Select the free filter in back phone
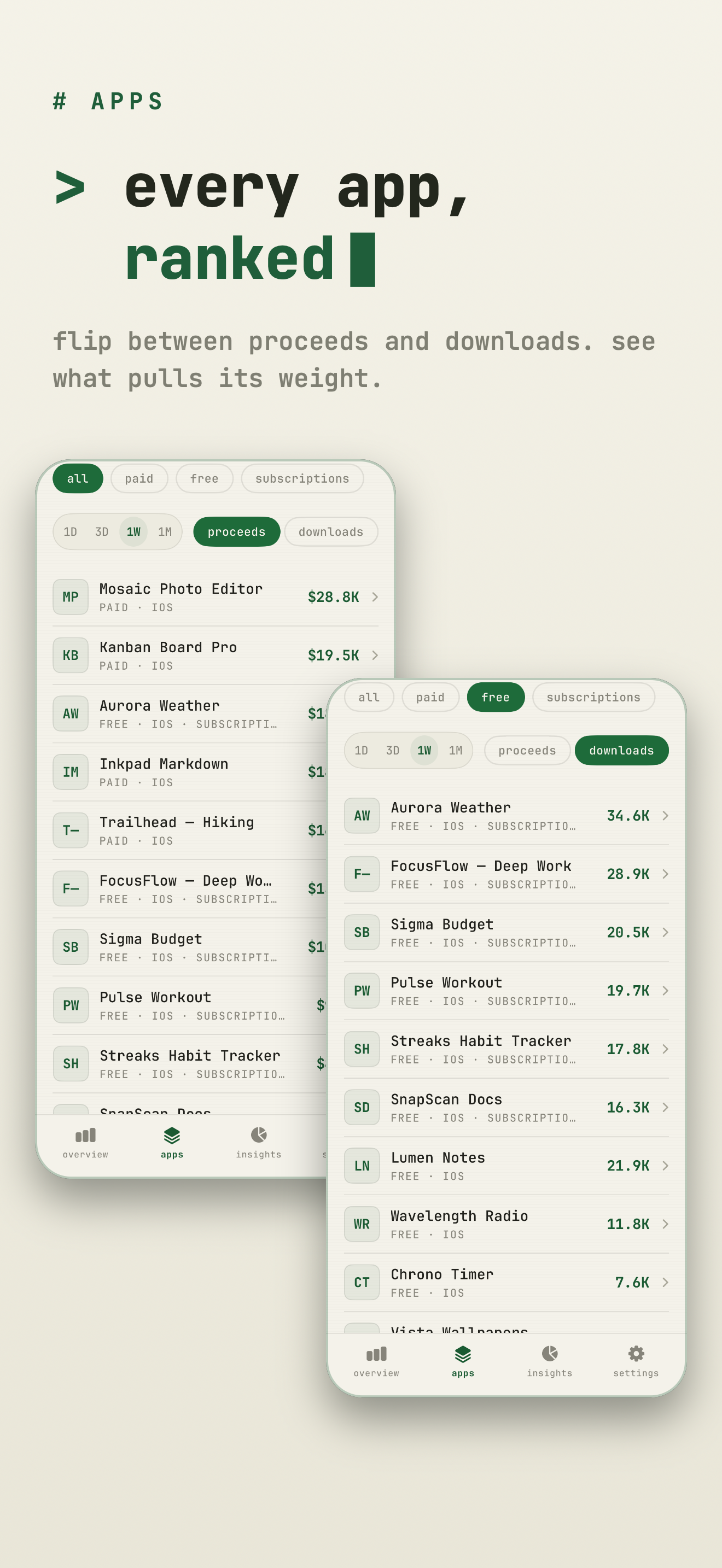Viewport: 722px width, 1568px height. tap(205, 478)
